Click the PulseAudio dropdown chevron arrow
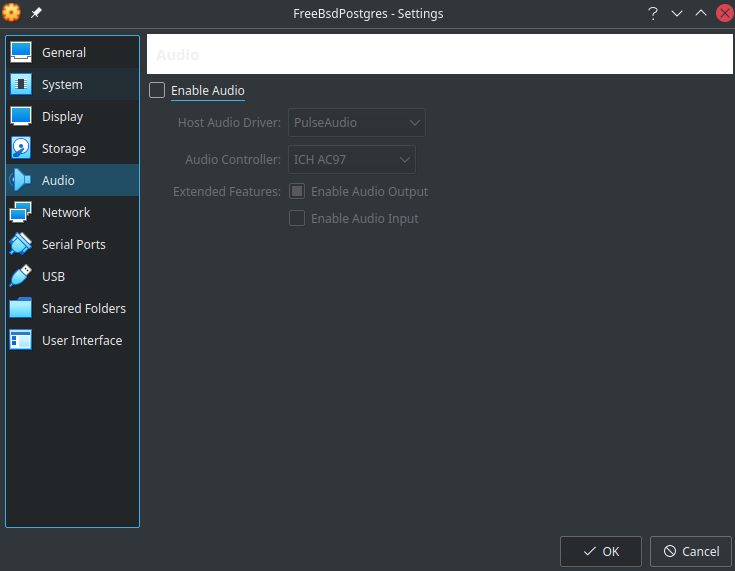The height and width of the screenshot is (571, 735). pyautogui.click(x=414, y=123)
